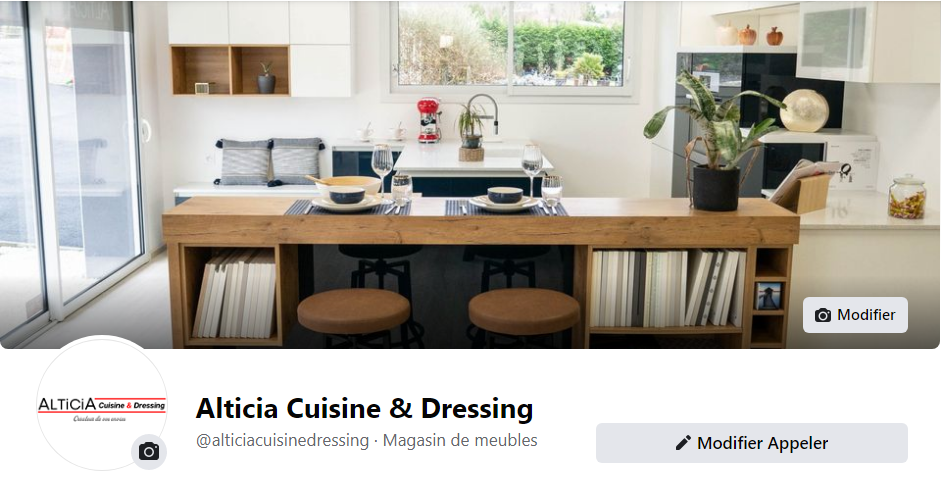Screen dimensions: 941x483
Task: Click the books in the left wooden shelf
Action: tap(235, 294)
